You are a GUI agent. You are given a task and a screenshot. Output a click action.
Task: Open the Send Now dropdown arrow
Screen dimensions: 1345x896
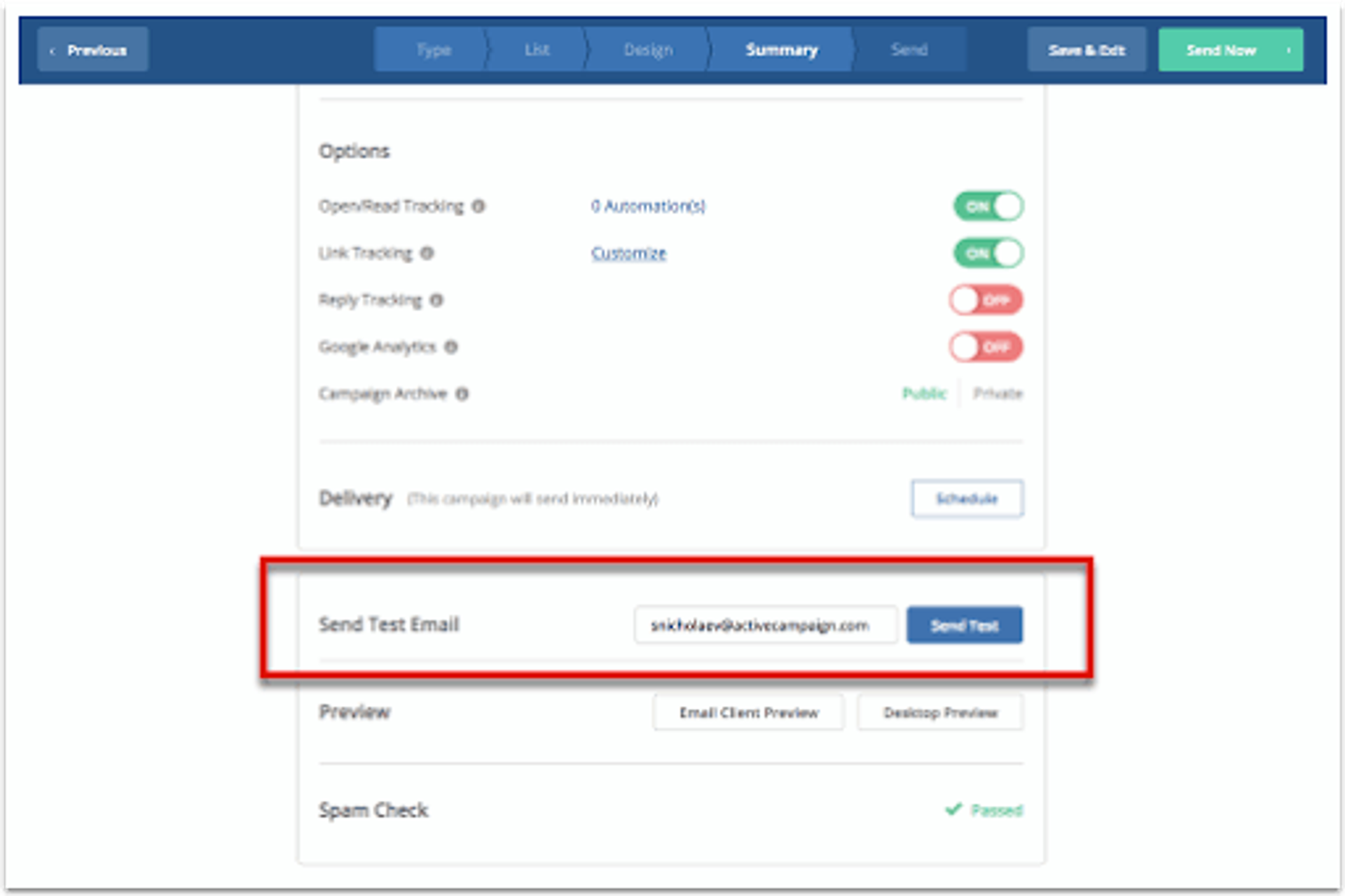point(1289,50)
